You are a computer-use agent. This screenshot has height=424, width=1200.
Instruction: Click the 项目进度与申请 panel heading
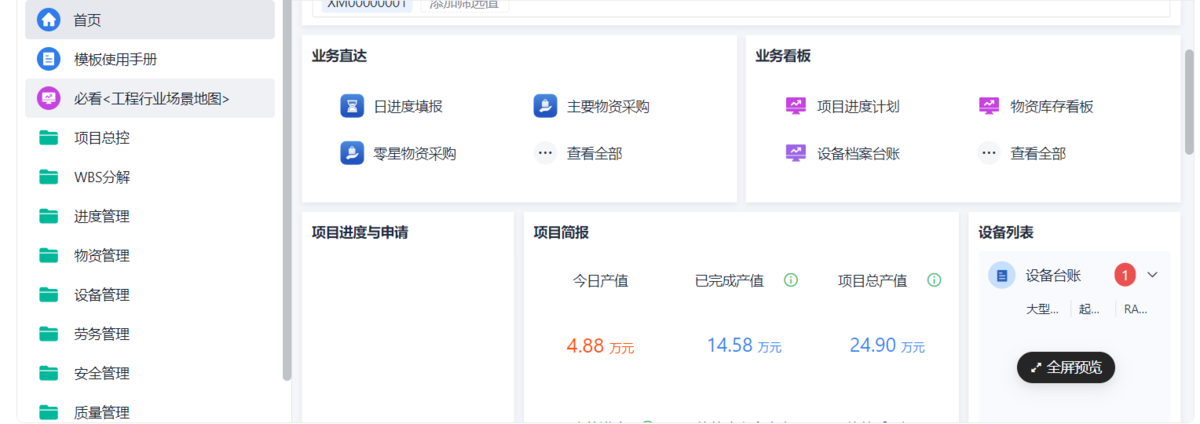pos(360,233)
